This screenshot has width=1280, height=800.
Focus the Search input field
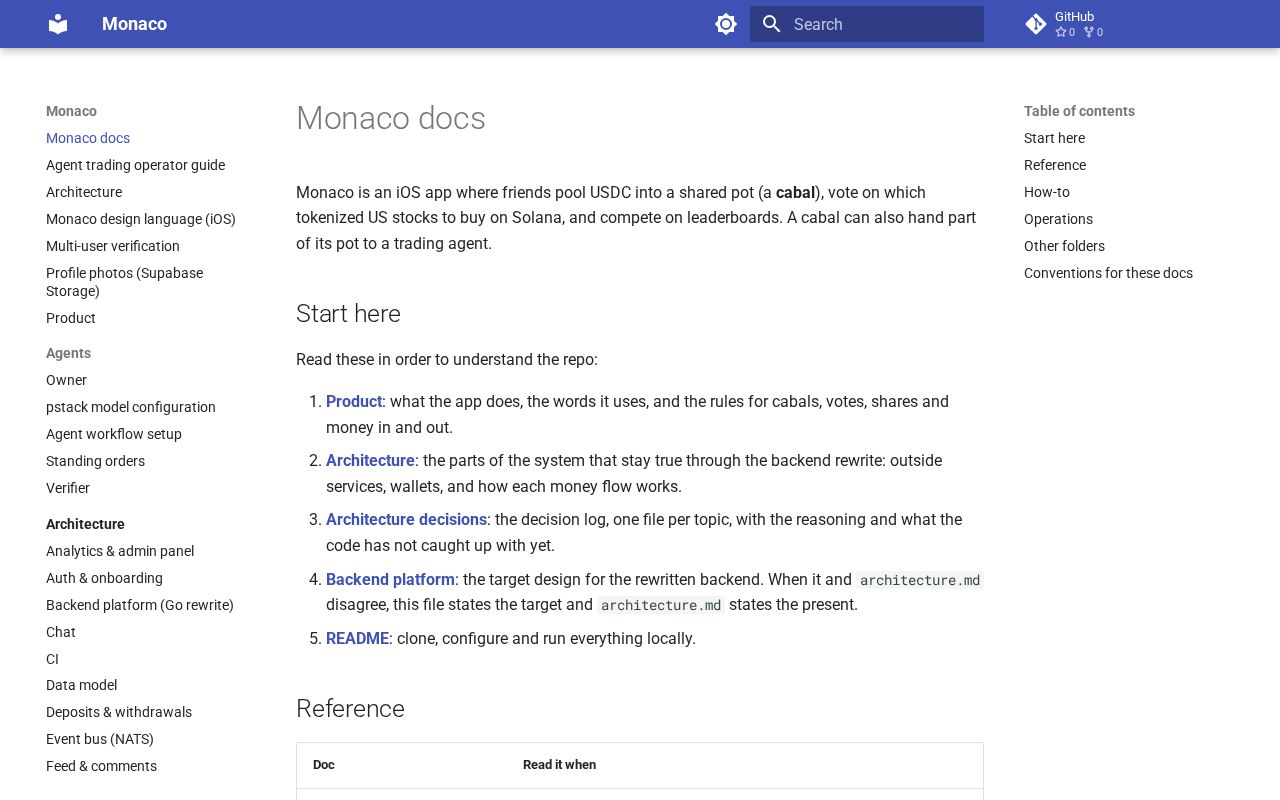click(867, 24)
